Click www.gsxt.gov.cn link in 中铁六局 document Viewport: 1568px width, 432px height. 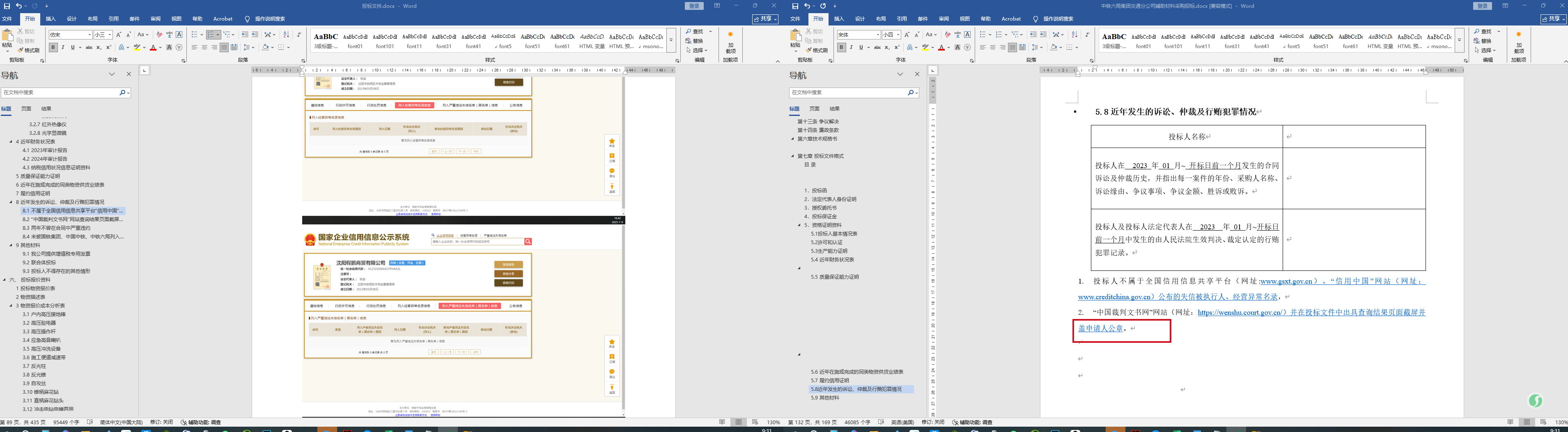point(1286,282)
